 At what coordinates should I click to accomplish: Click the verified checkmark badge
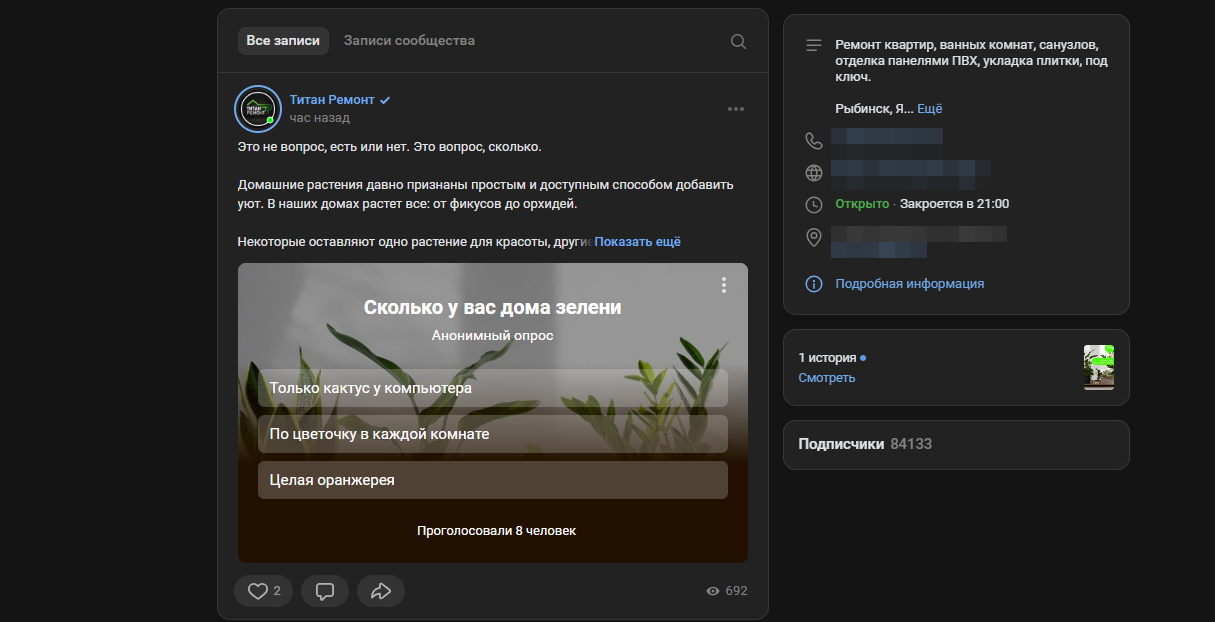click(385, 100)
